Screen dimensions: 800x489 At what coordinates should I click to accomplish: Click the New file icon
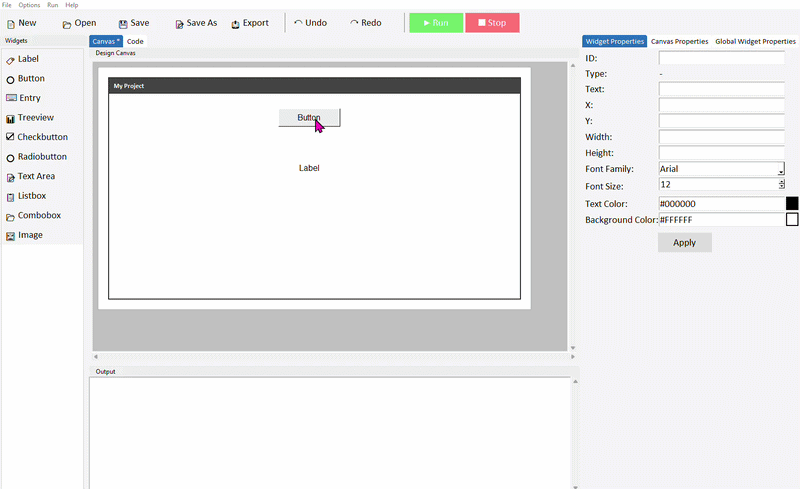[11, 23]
